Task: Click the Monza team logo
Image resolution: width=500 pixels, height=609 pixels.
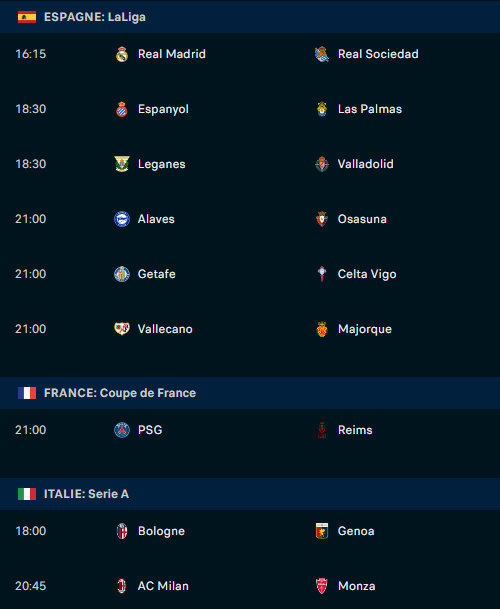Action: pos(322,586)
